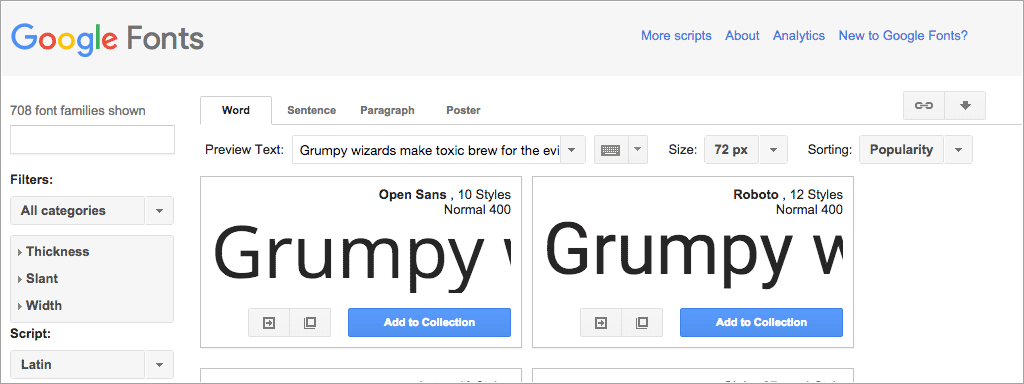Click the Google Fonts logo

108,38
